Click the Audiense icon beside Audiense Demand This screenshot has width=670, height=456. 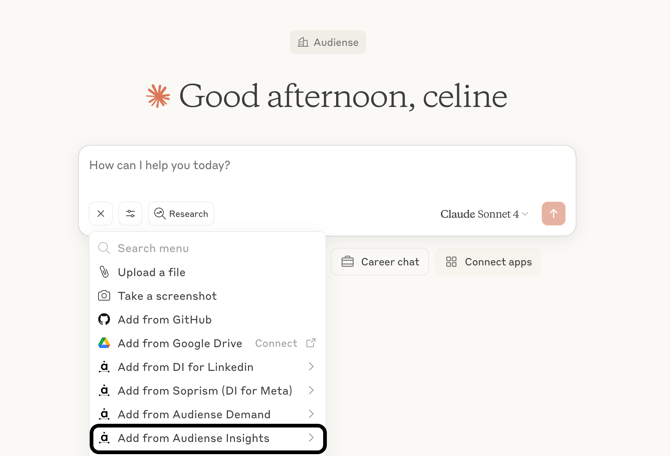104,414
